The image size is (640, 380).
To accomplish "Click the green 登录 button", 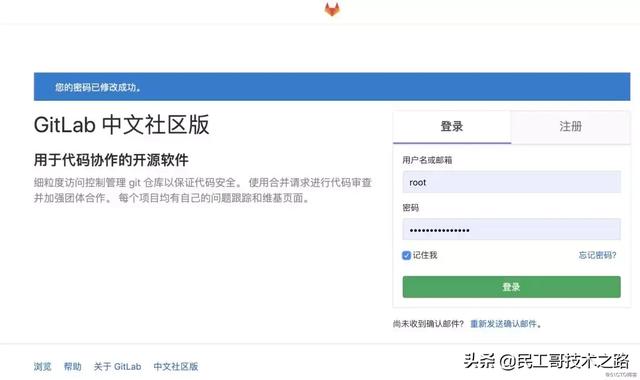I will (x=511, y=287).
